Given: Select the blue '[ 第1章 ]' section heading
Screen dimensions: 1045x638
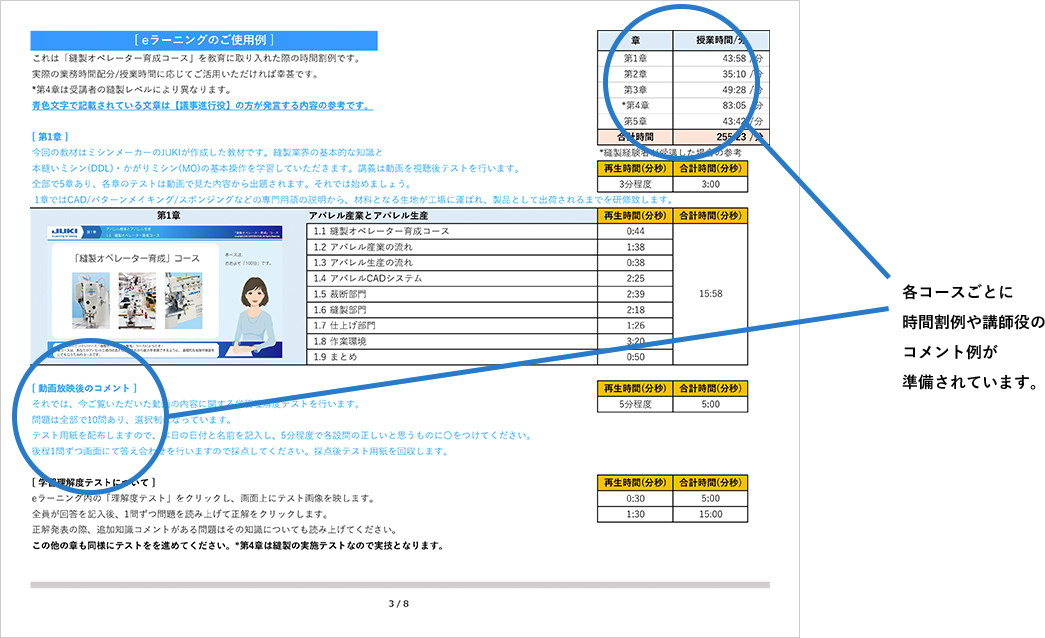Looking at the screenshot, I should tap(50, 137).
